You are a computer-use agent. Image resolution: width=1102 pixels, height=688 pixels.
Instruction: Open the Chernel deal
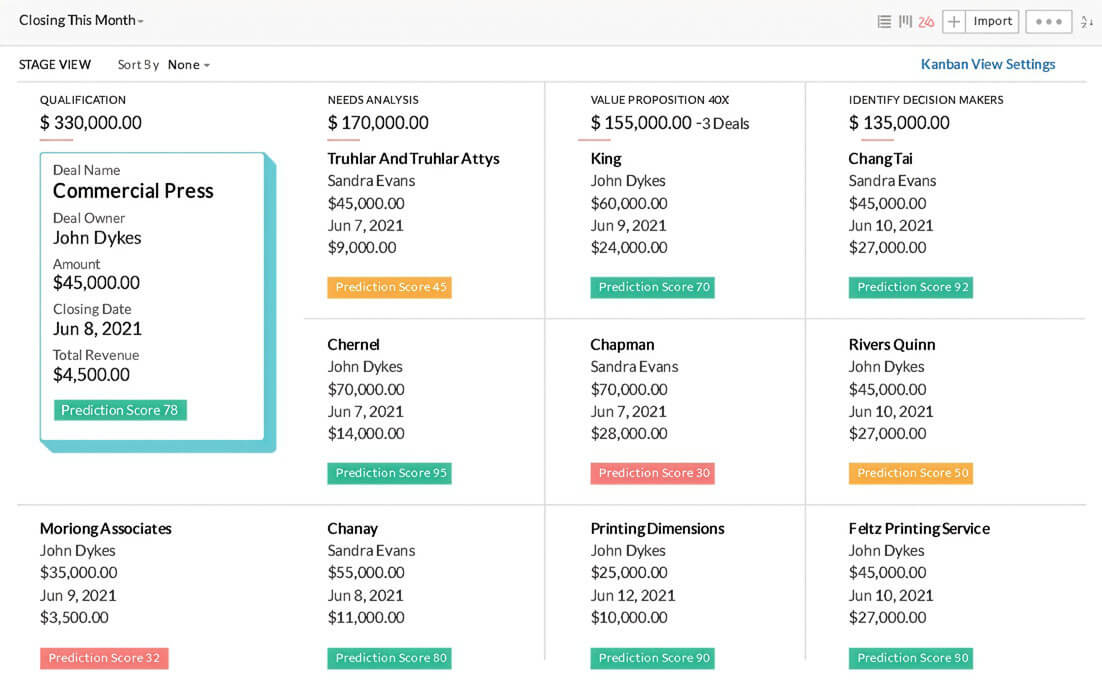(353, 344)
